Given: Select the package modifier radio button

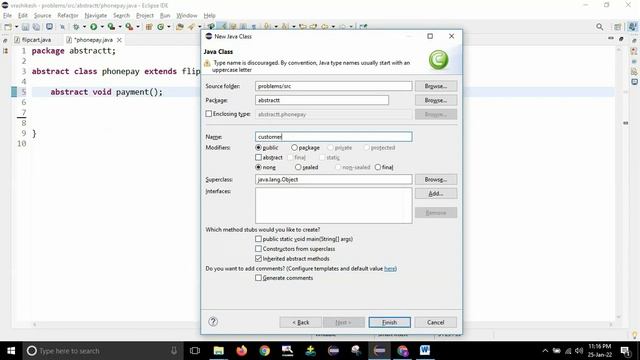Looking at the screenshot, I should [x=294, y=147].
